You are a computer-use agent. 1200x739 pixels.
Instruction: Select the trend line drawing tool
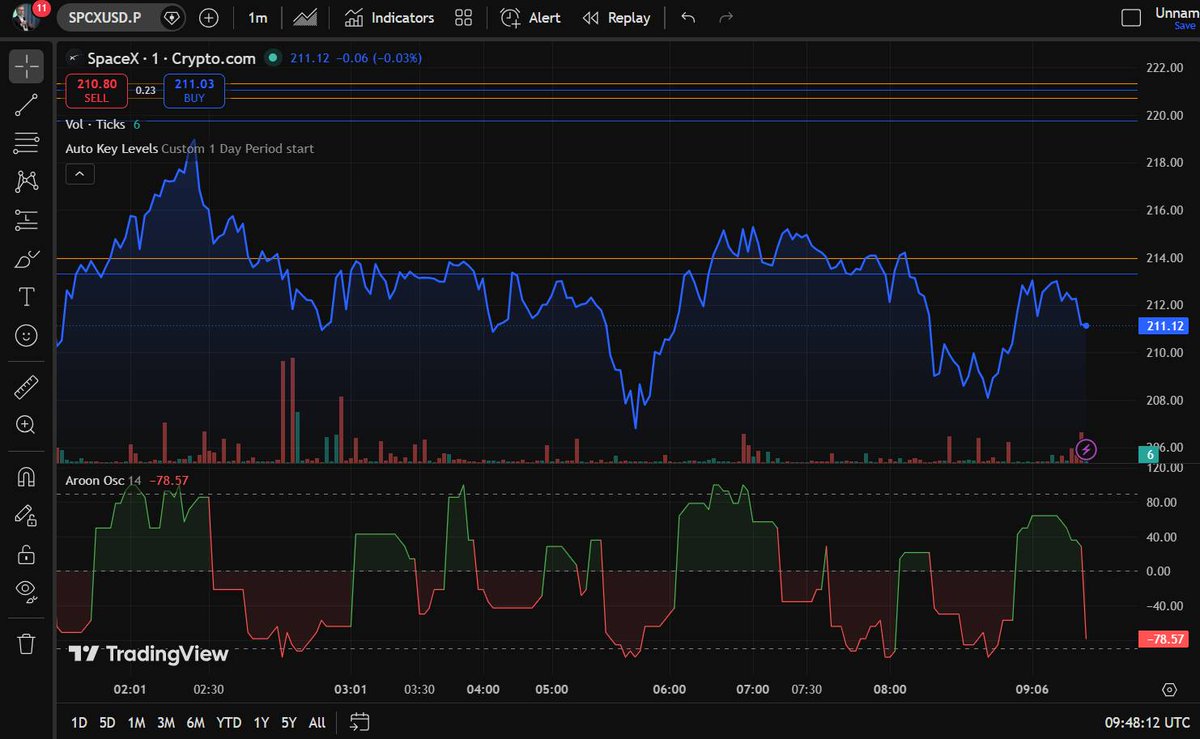[x=26, y=105]
